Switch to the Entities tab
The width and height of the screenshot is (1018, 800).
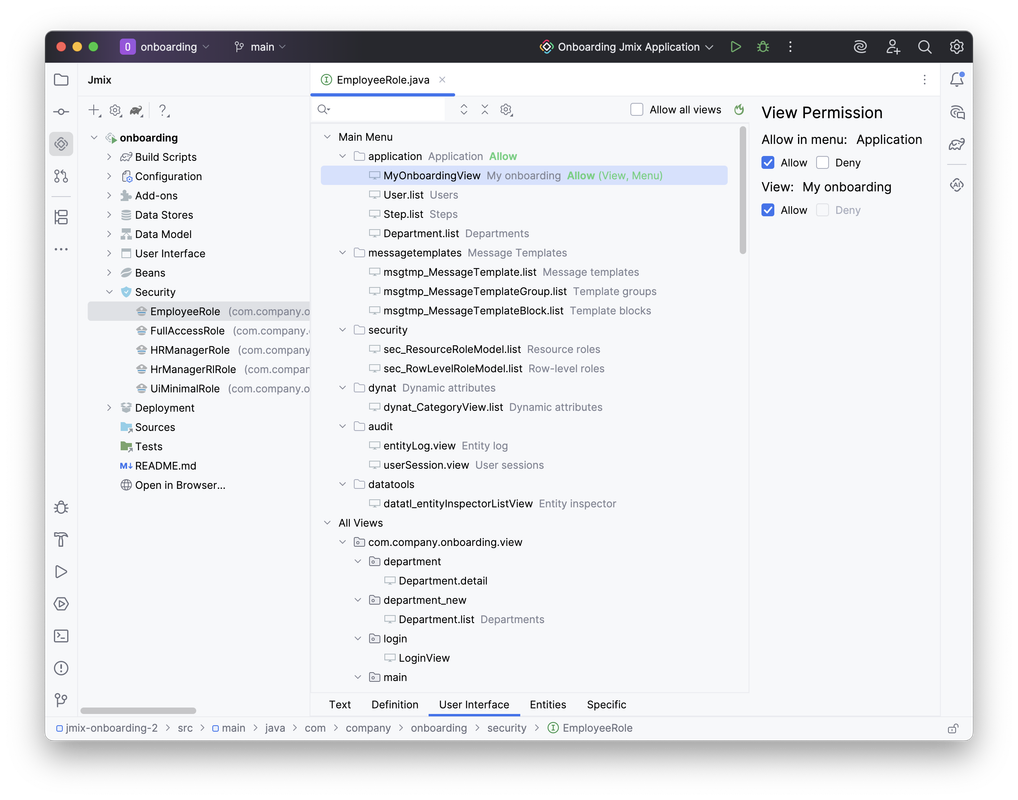coord(548,705)
